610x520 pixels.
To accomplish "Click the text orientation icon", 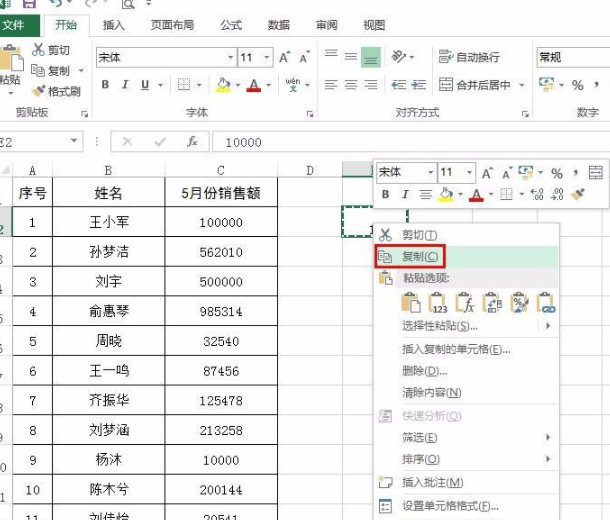I will click(399, 57).
